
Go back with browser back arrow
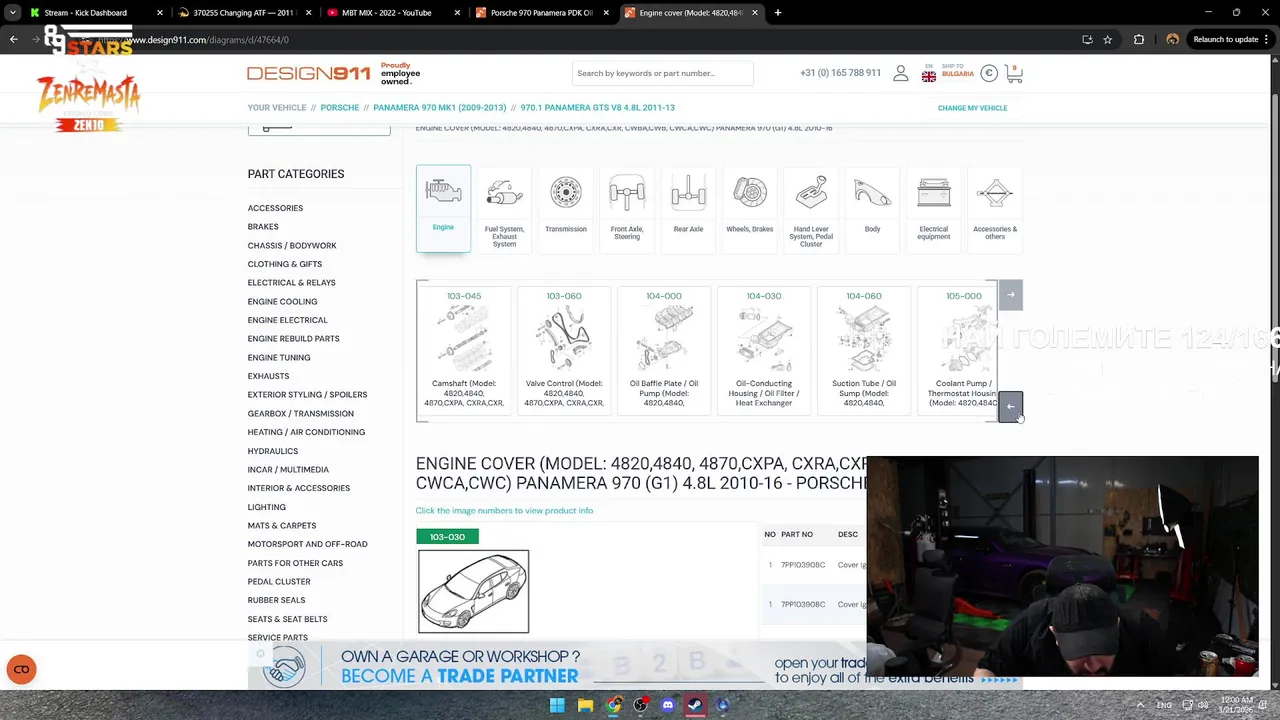13,40
